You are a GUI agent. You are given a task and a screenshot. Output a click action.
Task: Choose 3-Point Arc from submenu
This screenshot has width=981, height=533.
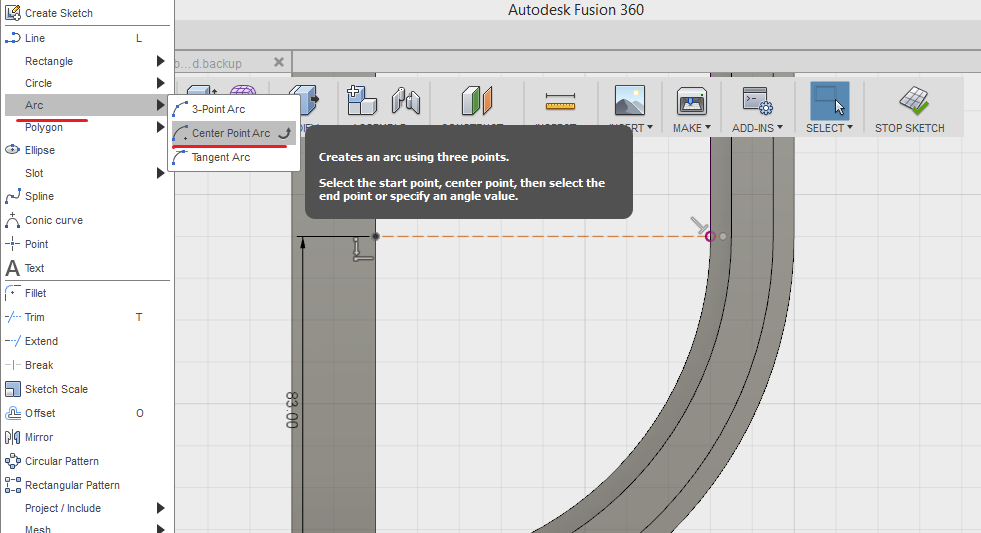(x=234, y=109)
